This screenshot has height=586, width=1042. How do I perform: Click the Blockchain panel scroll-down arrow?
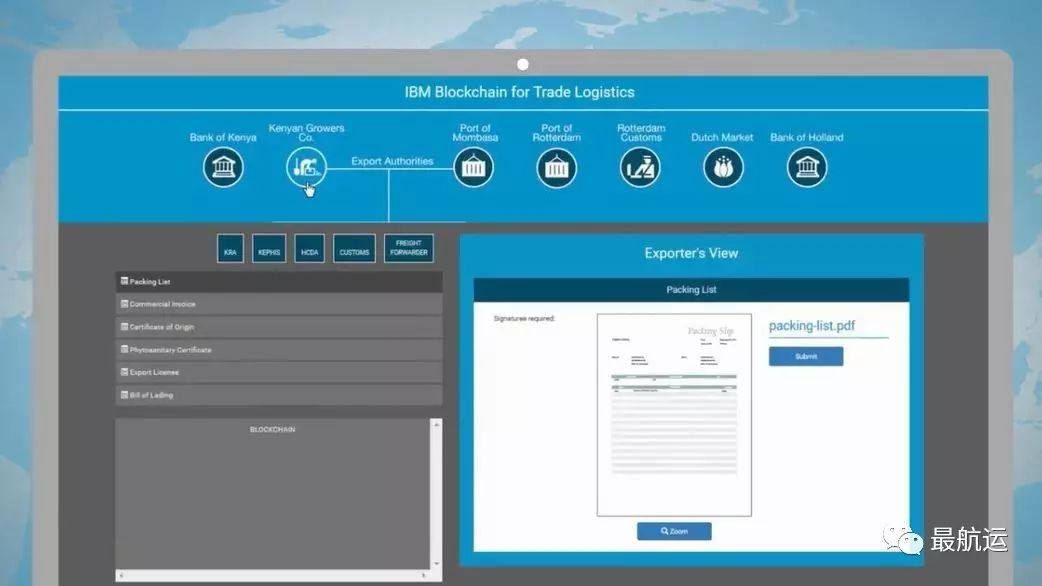click(x=437, y=563)
